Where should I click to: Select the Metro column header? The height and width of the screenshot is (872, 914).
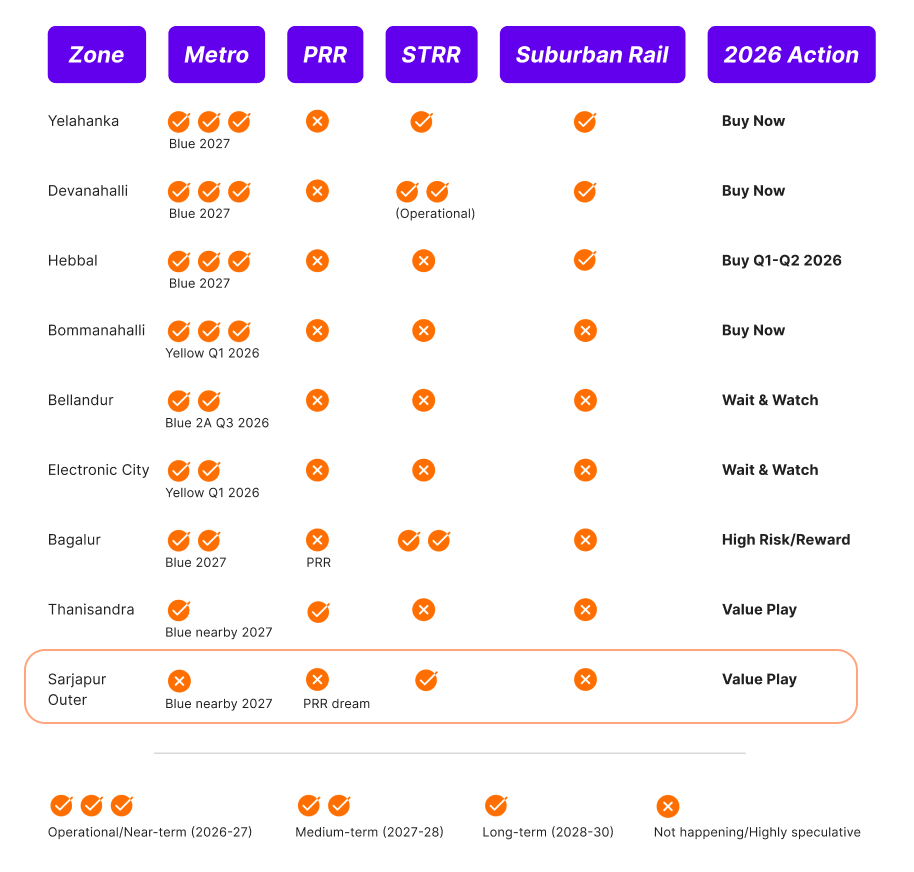[216, 55]
